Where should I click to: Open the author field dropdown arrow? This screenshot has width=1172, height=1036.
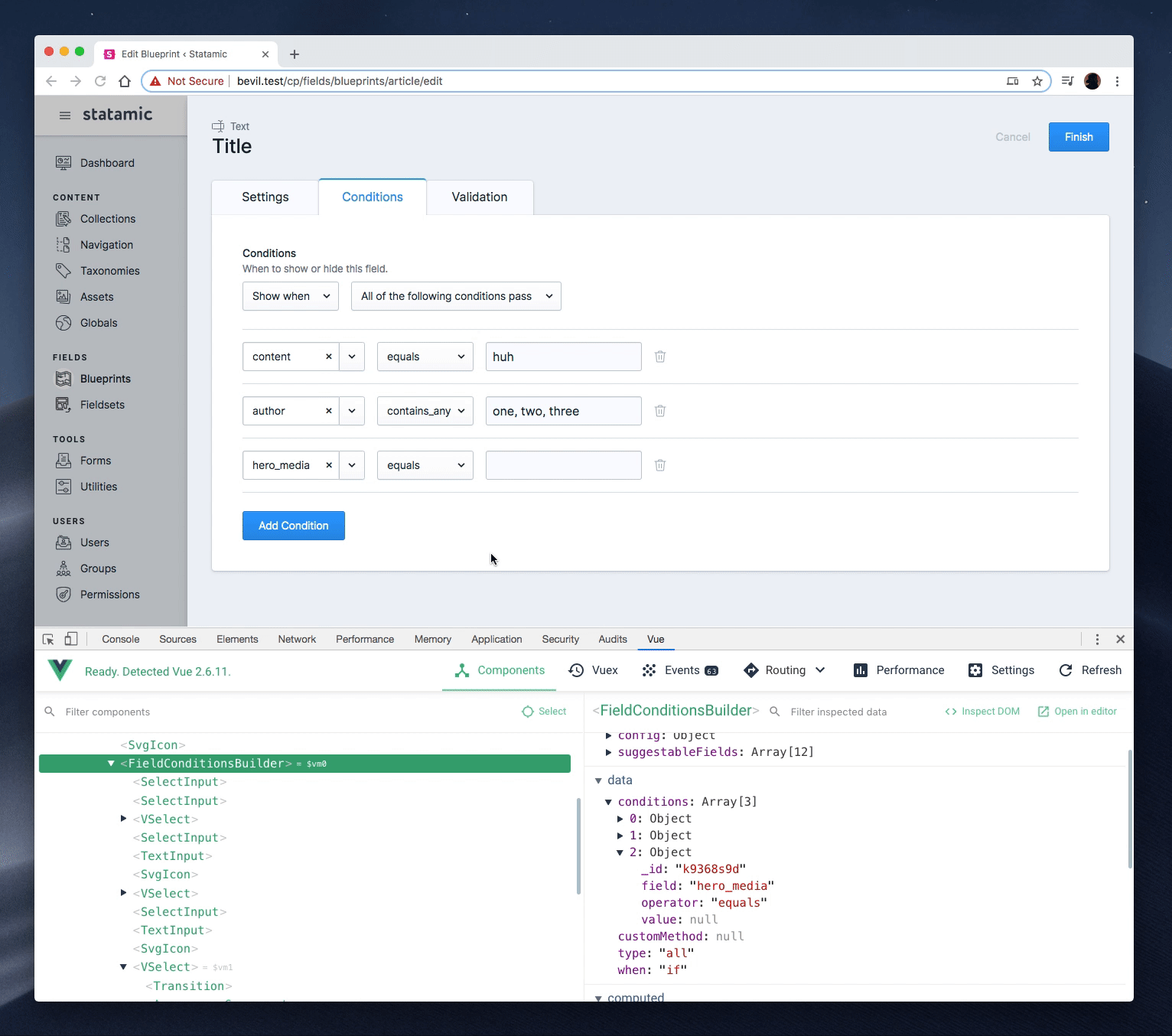(352, 411)
